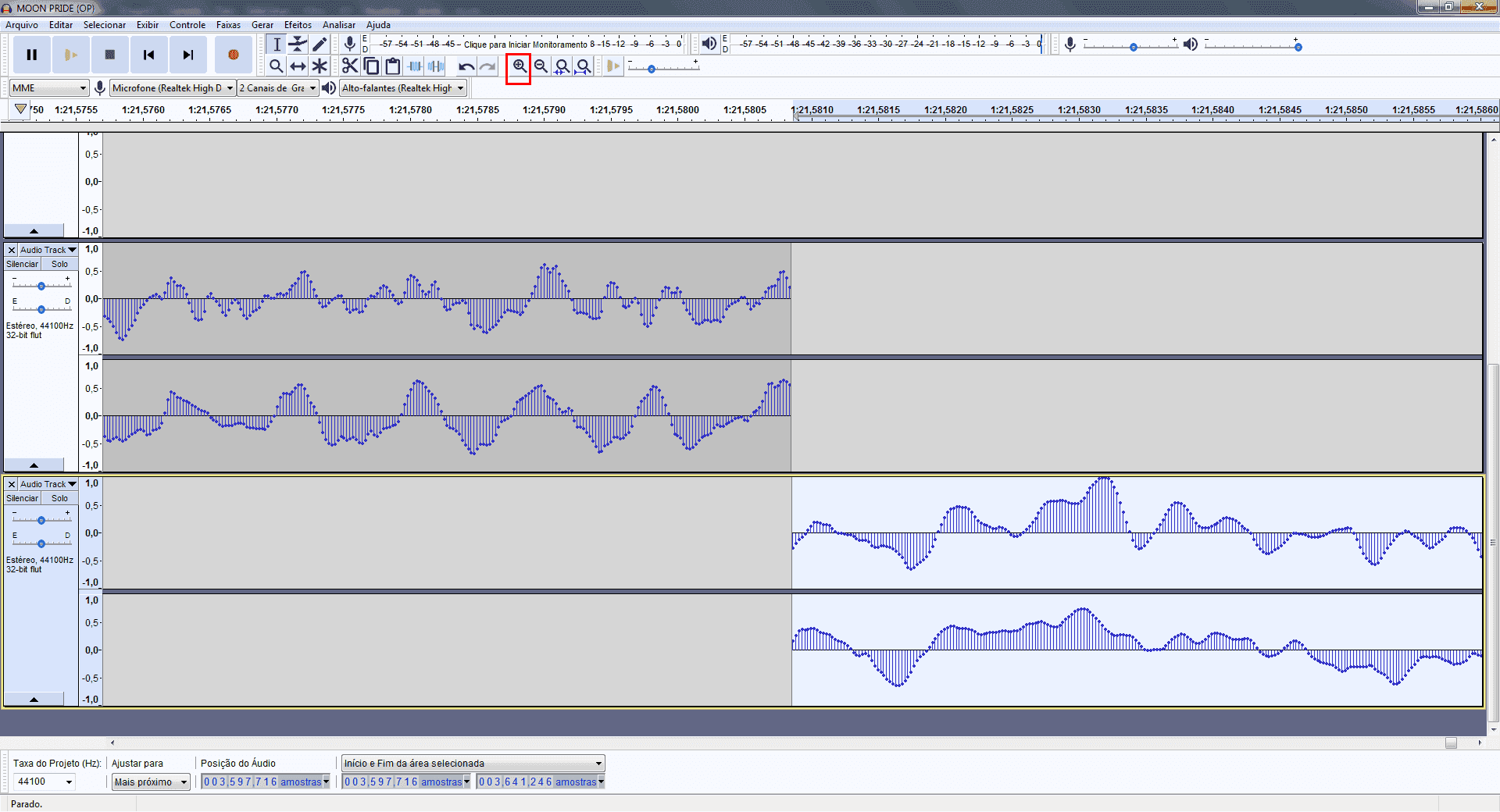Click the Zoom Out magnifier

(541, 66)
